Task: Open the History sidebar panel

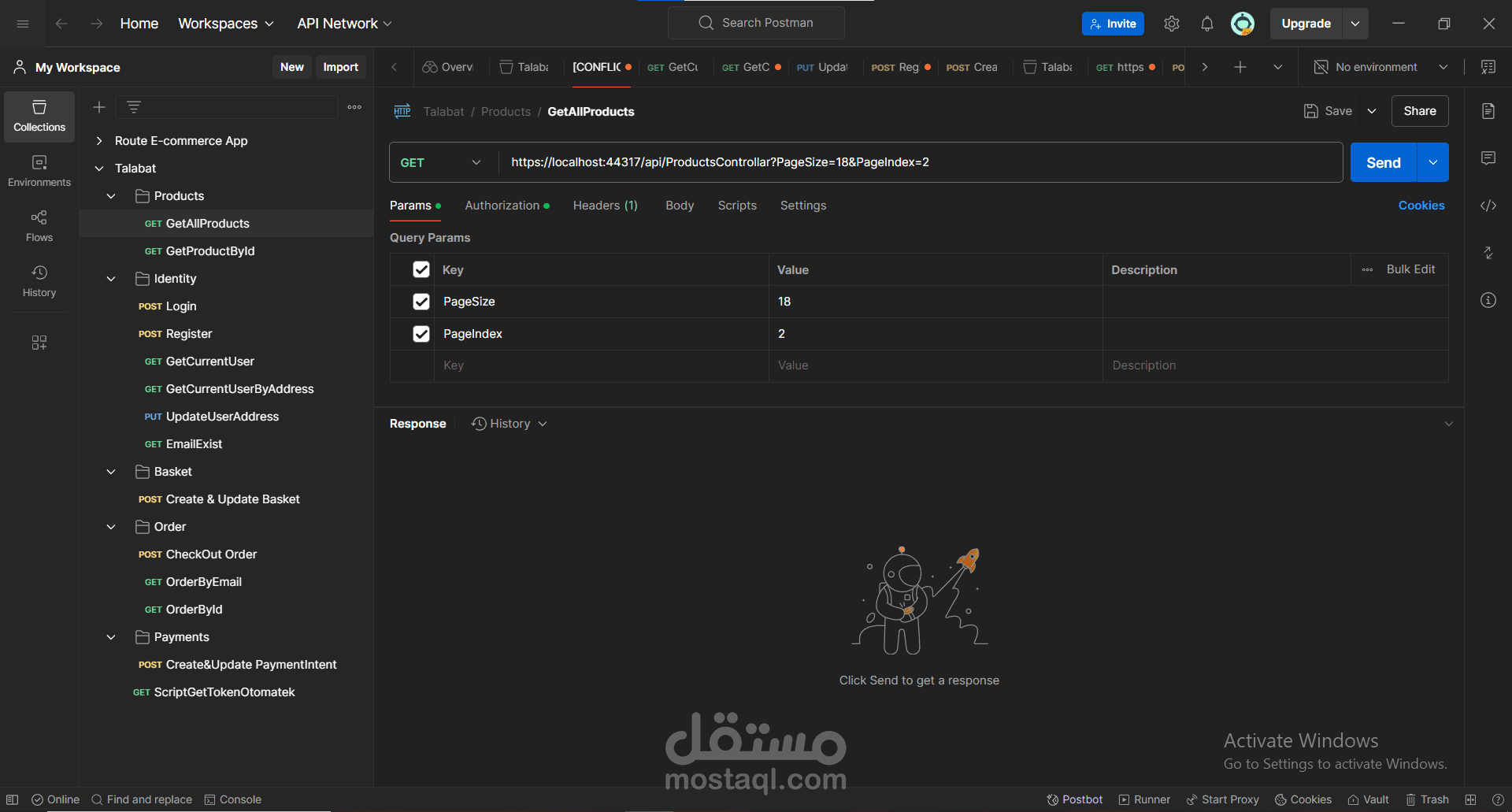Action: pyautogui.click(x=39, y=281)
